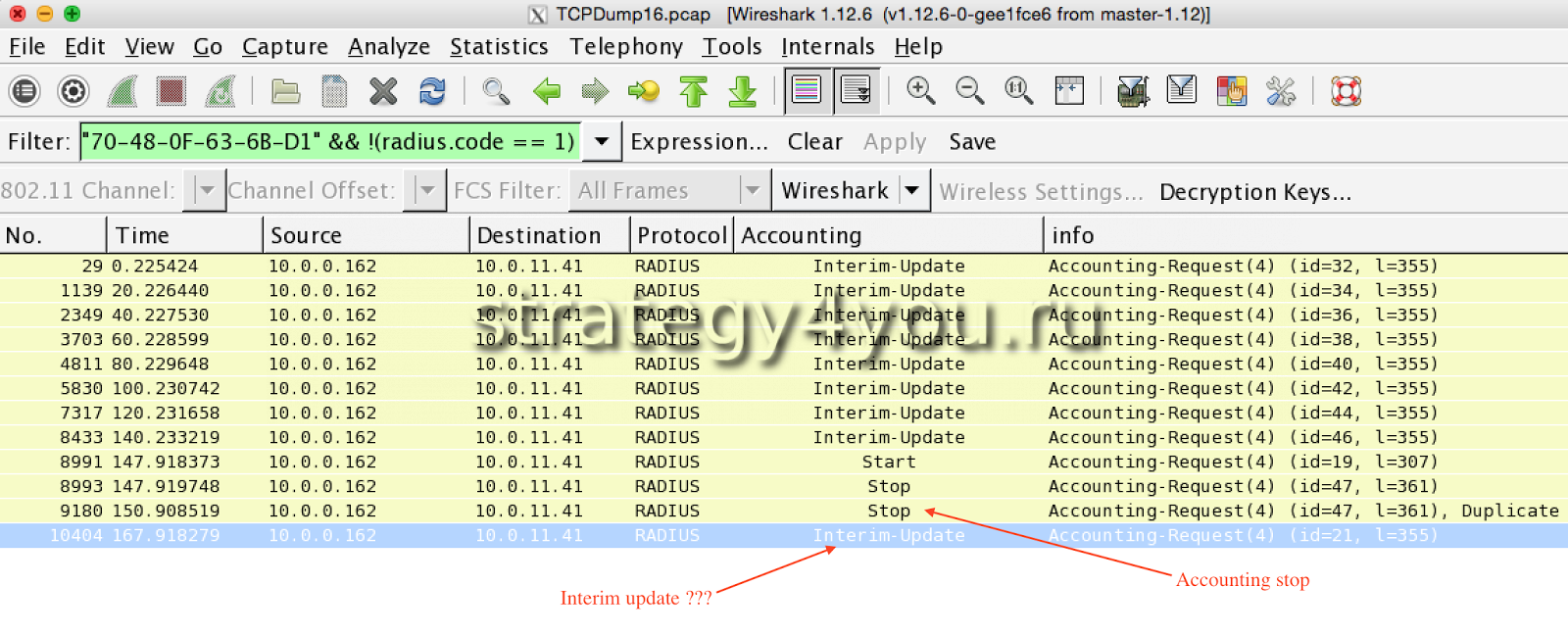Click the Decryption Keys button

[x=1254, y=191]
